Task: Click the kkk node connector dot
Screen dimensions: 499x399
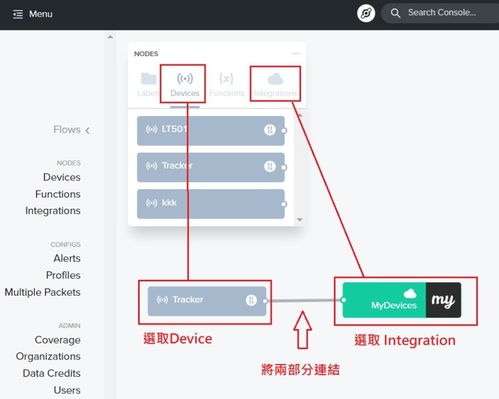Action: 284,204
